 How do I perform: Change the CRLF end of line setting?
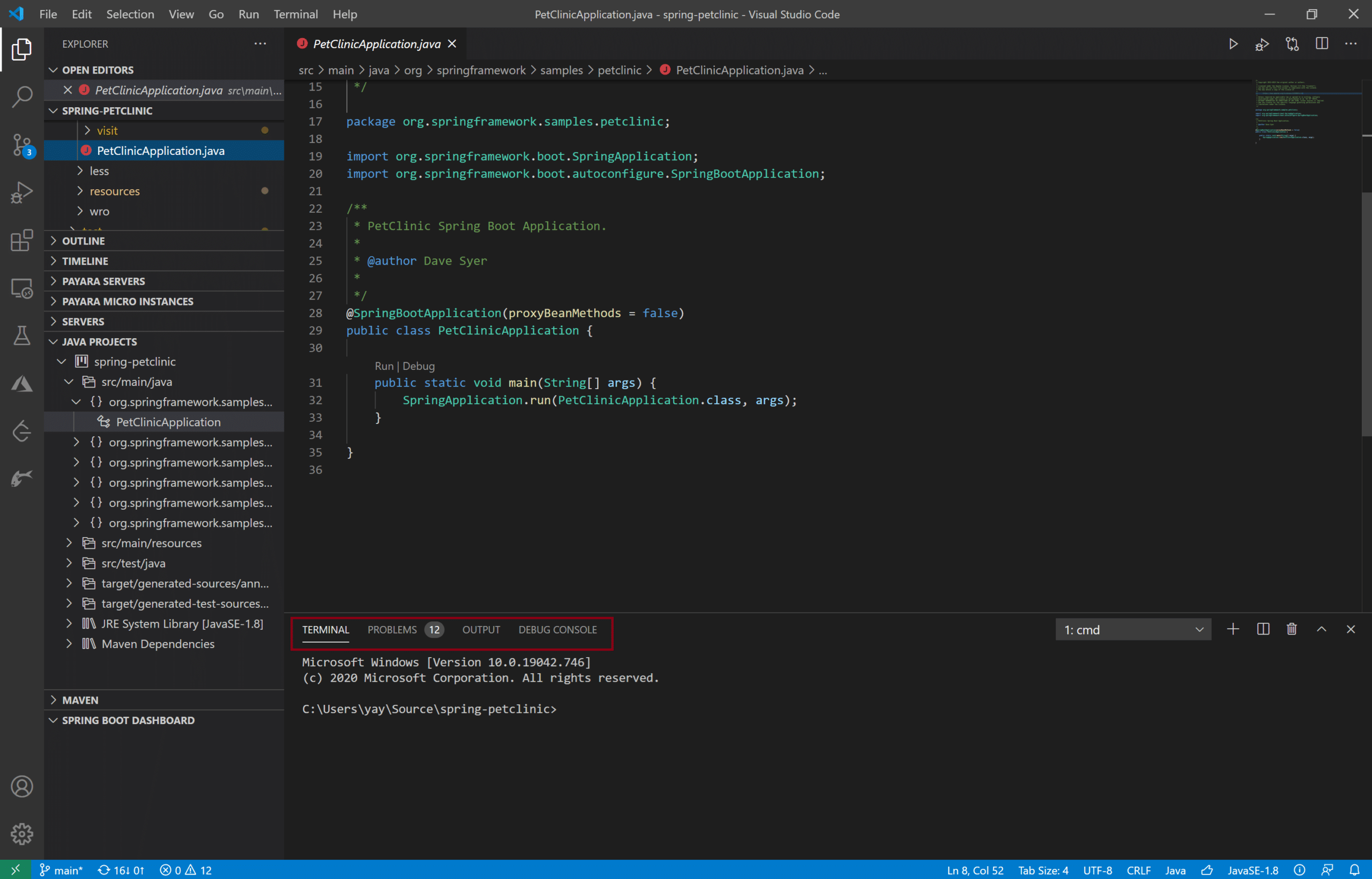tap(1138, 870)
